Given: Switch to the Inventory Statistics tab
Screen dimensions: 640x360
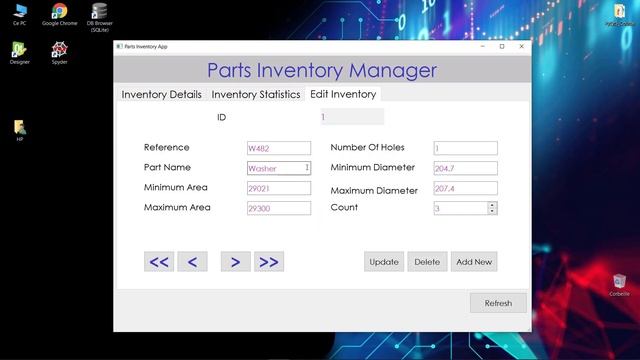Looking at the screenshot, I should pos(256,94).
